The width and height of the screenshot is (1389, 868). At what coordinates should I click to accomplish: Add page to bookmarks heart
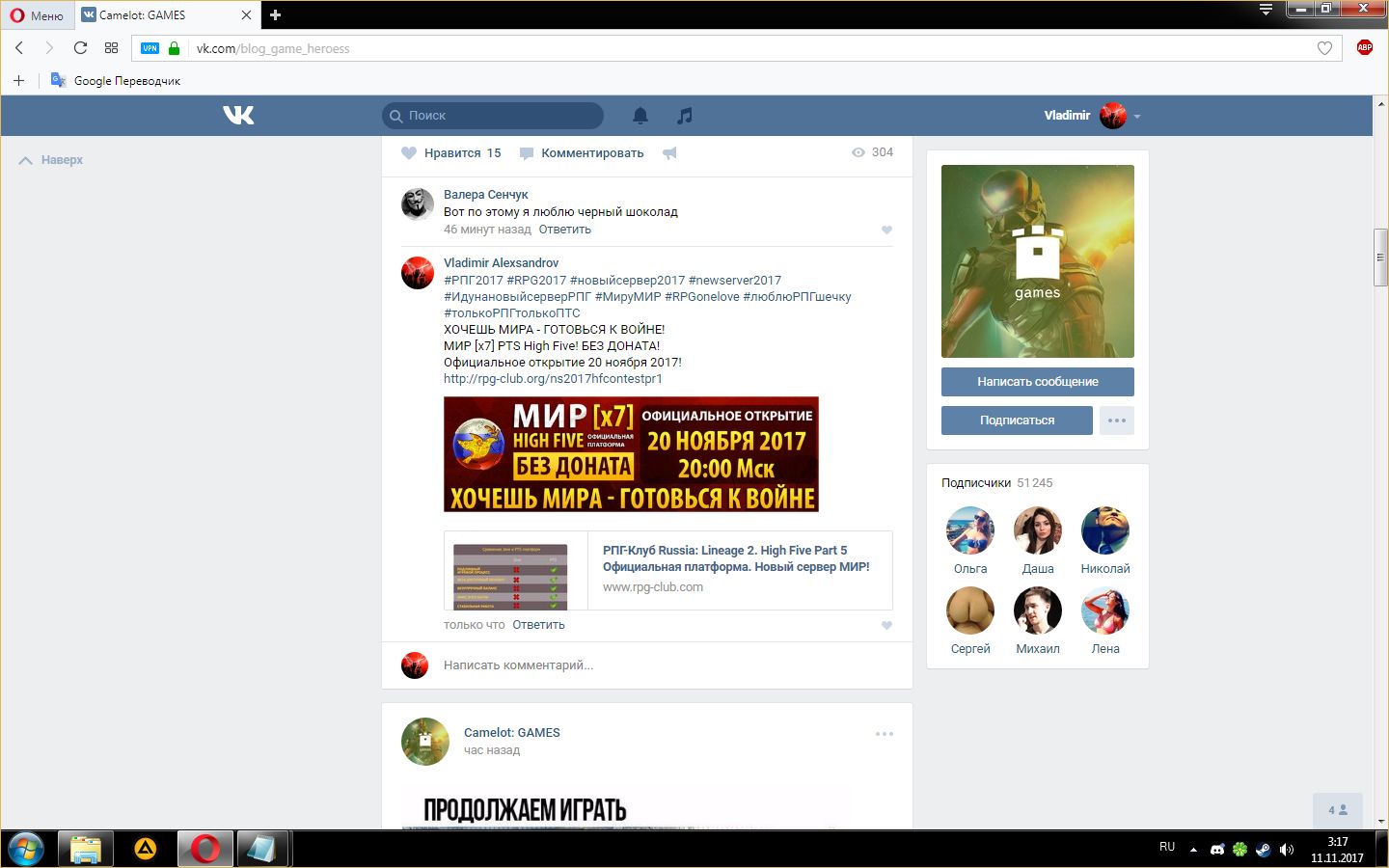(1324, 48)
